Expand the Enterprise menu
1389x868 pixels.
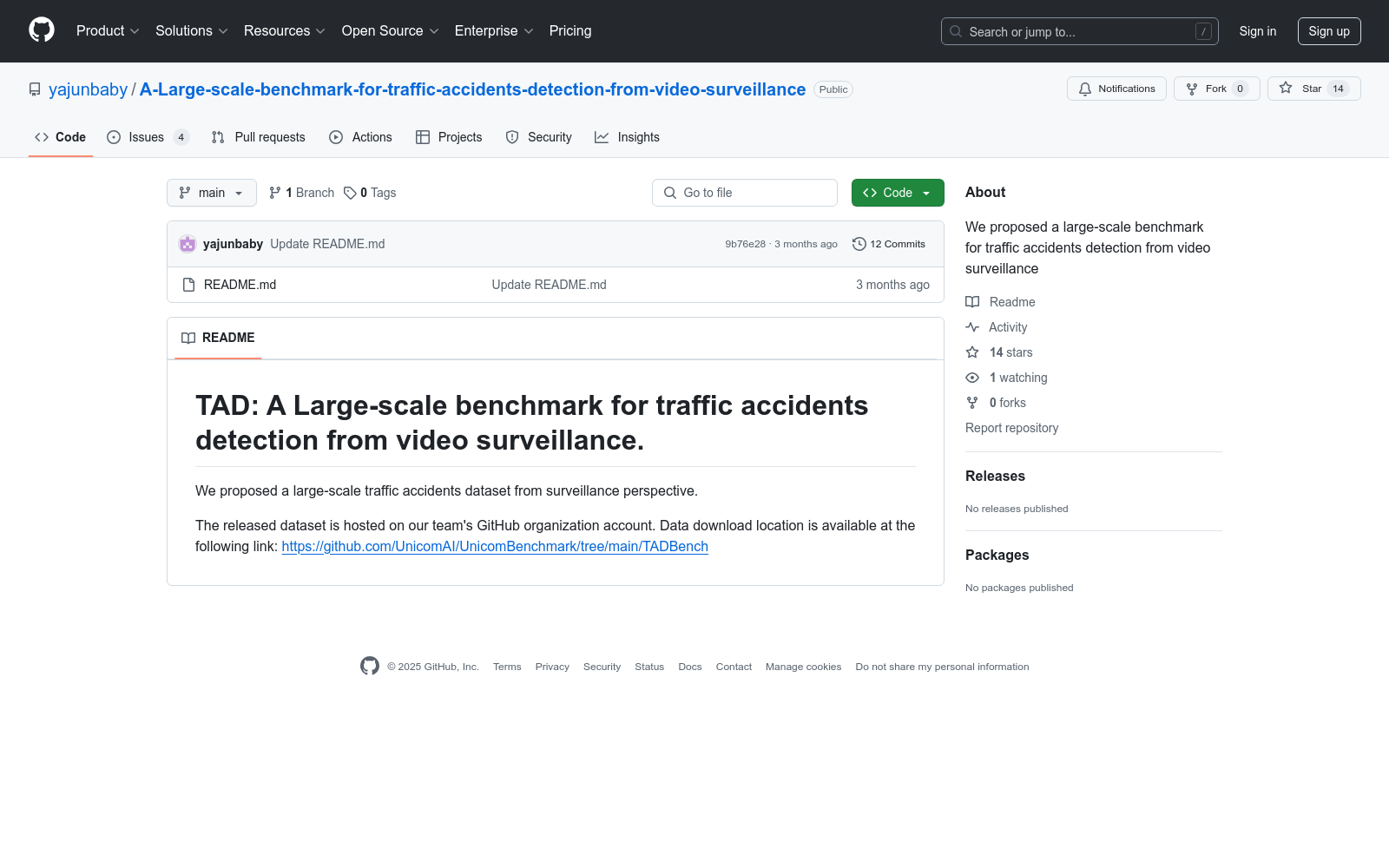(494, 31)
